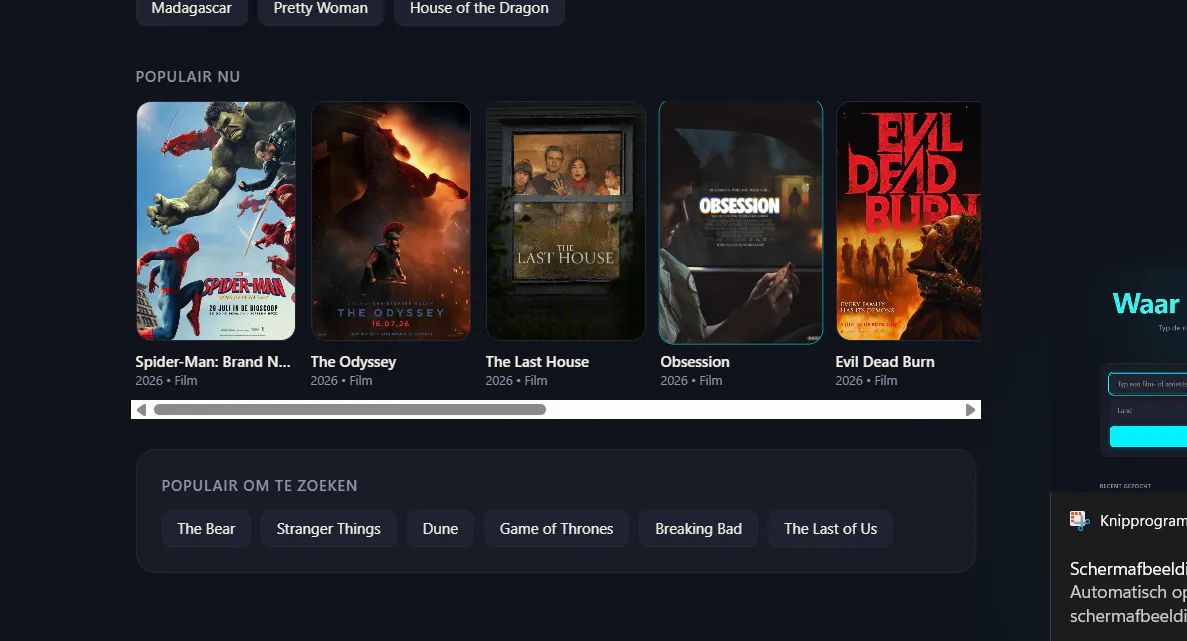Open the Schermafbeelding notification message
This screenshot has width=1187, height=641.
click(x=1128, y=593)
